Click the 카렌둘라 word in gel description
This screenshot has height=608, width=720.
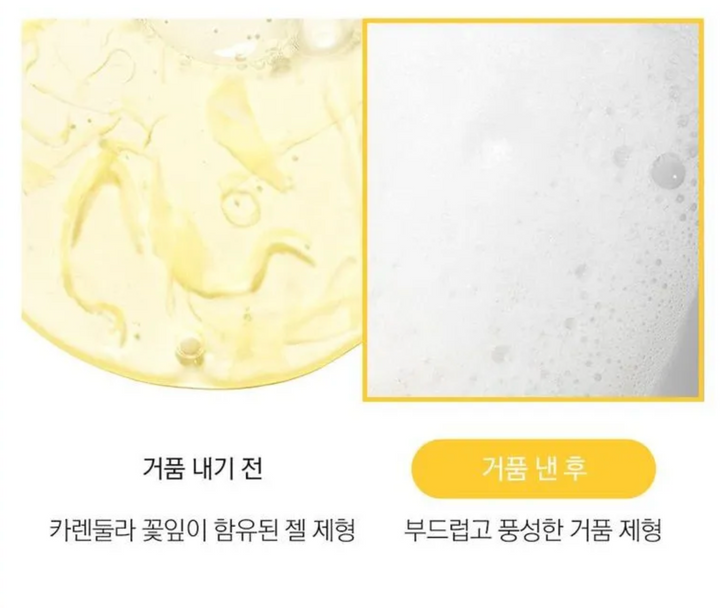pos(92,530)
